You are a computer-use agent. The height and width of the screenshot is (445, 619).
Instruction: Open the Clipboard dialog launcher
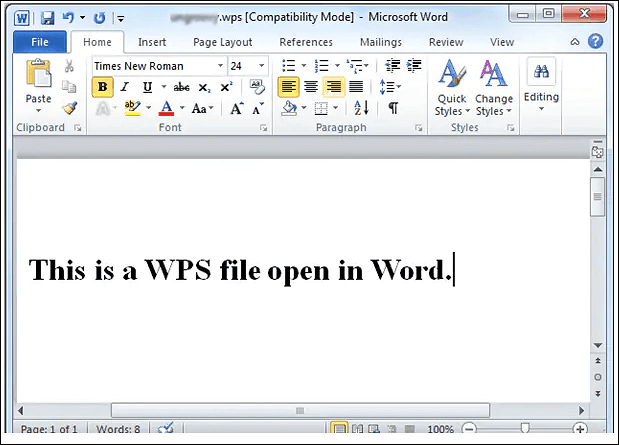click(78, 128)
